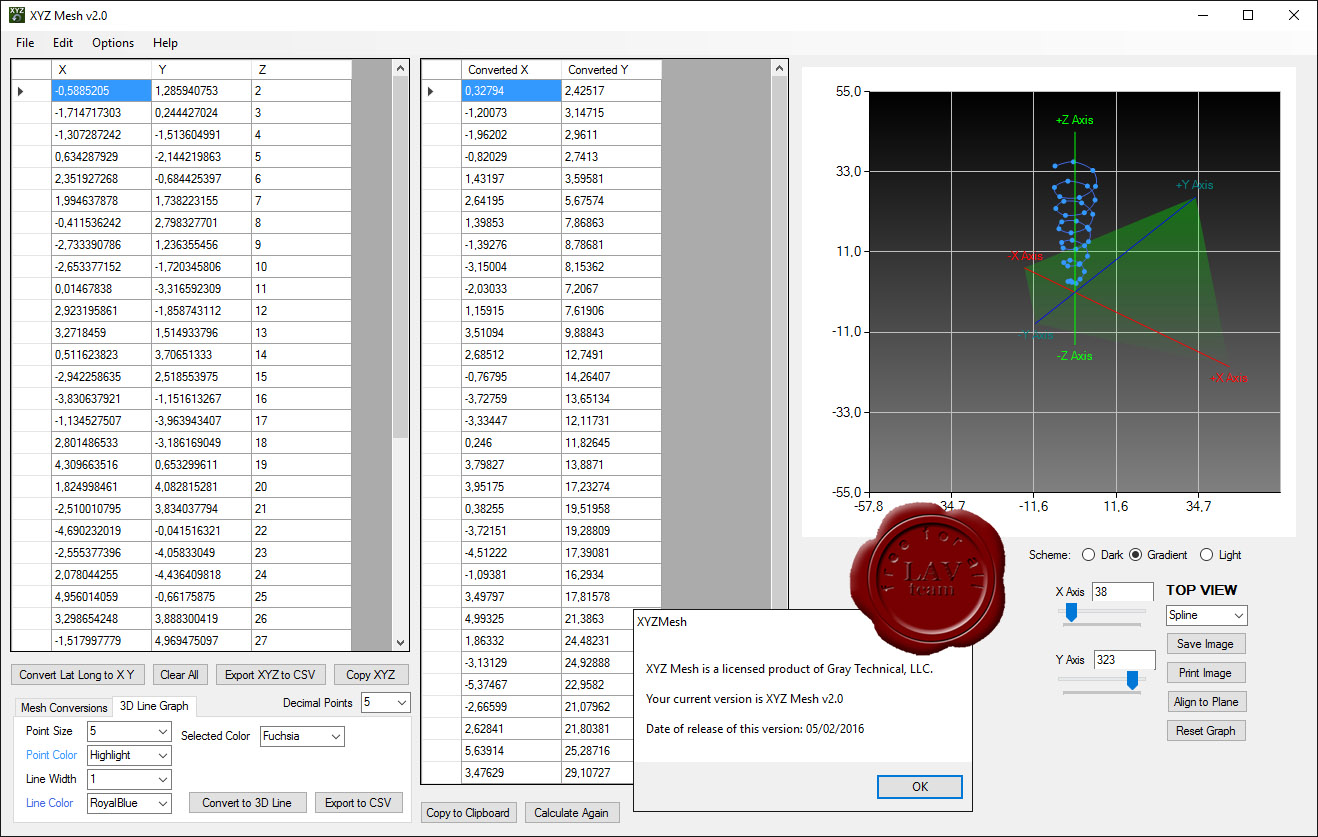Open the Point Color Highlight dropdown
Viewport: 1318px width, 837px height.
[x=130, y=755]
